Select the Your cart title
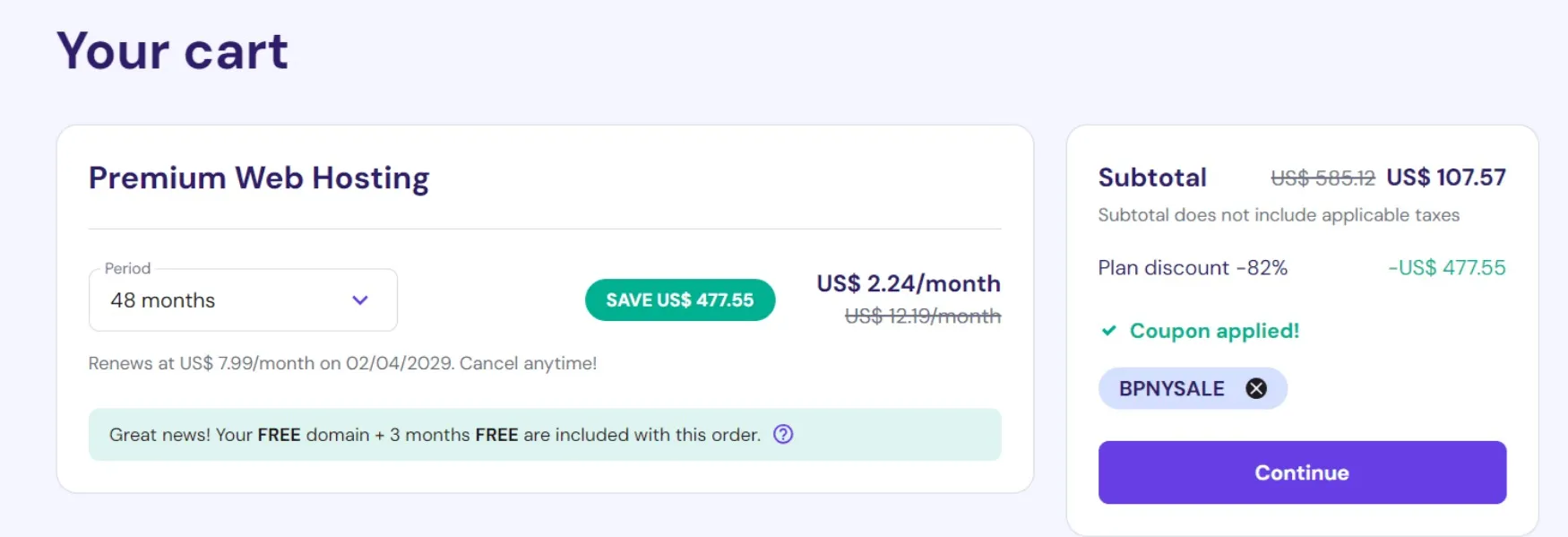1568x537 pixels. [171, 52]
